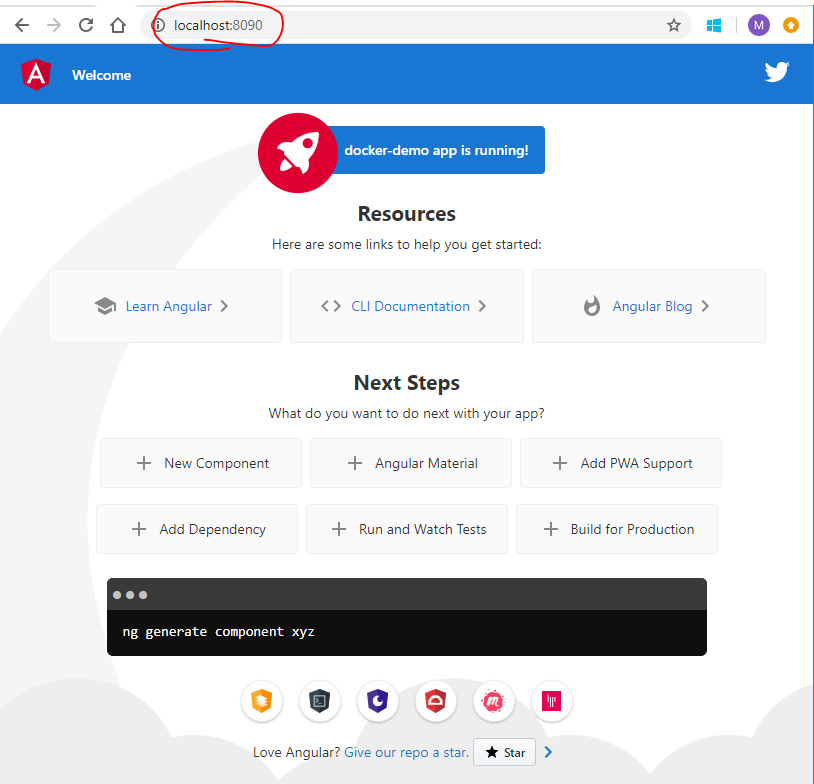Image resolution: width=814 pixels, height=784 pixels.
Task: Select the Run and Watch Tests card
Action: tap(407, 529)
